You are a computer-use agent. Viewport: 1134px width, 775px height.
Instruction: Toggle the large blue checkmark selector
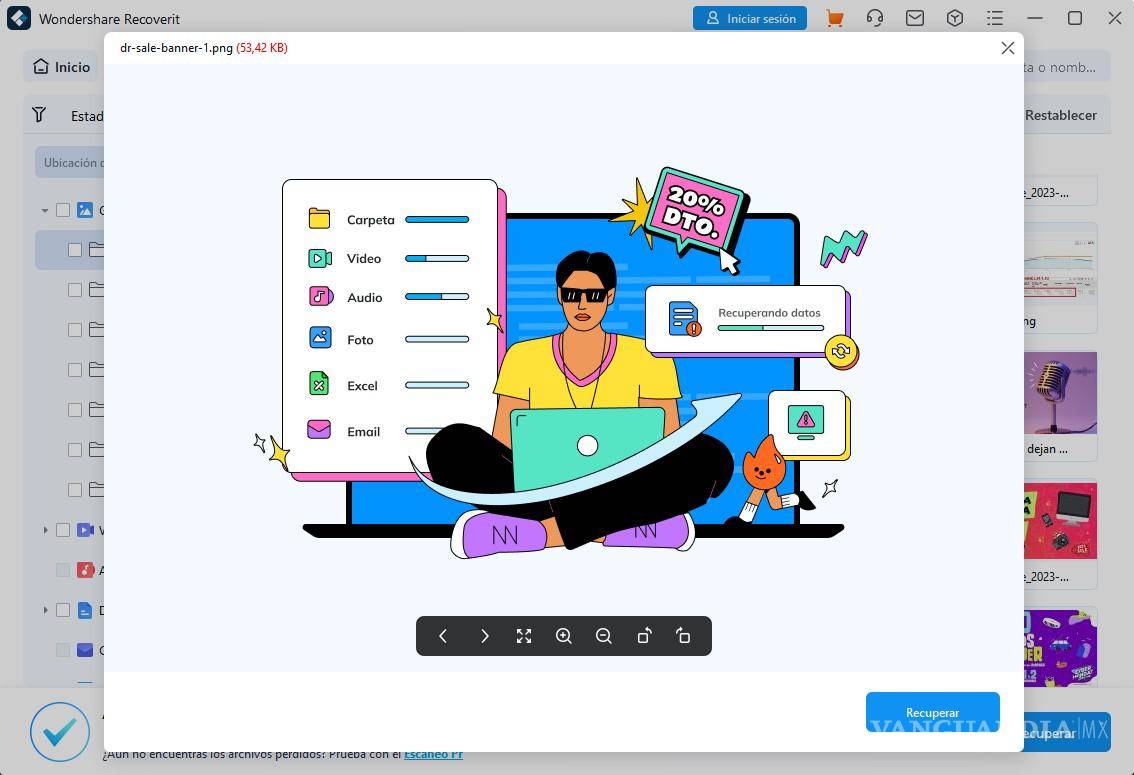[x=59, y=731]
